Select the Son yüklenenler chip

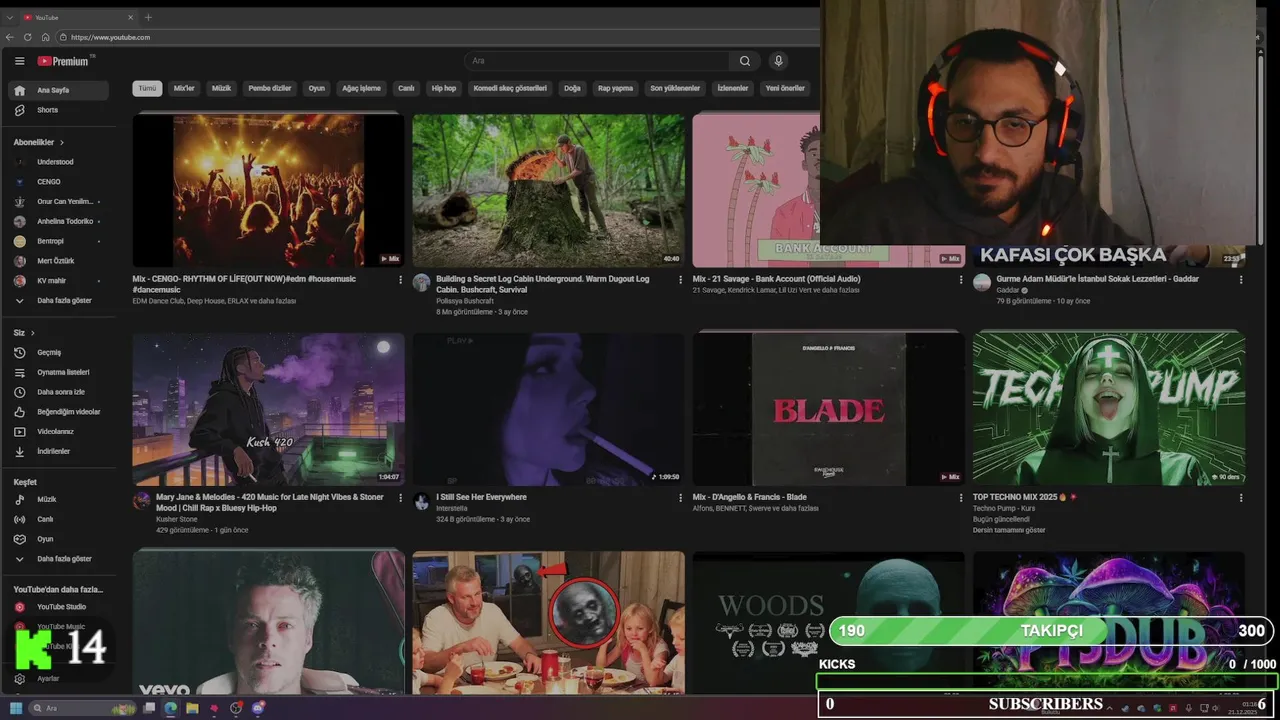(x=675, y=88)
